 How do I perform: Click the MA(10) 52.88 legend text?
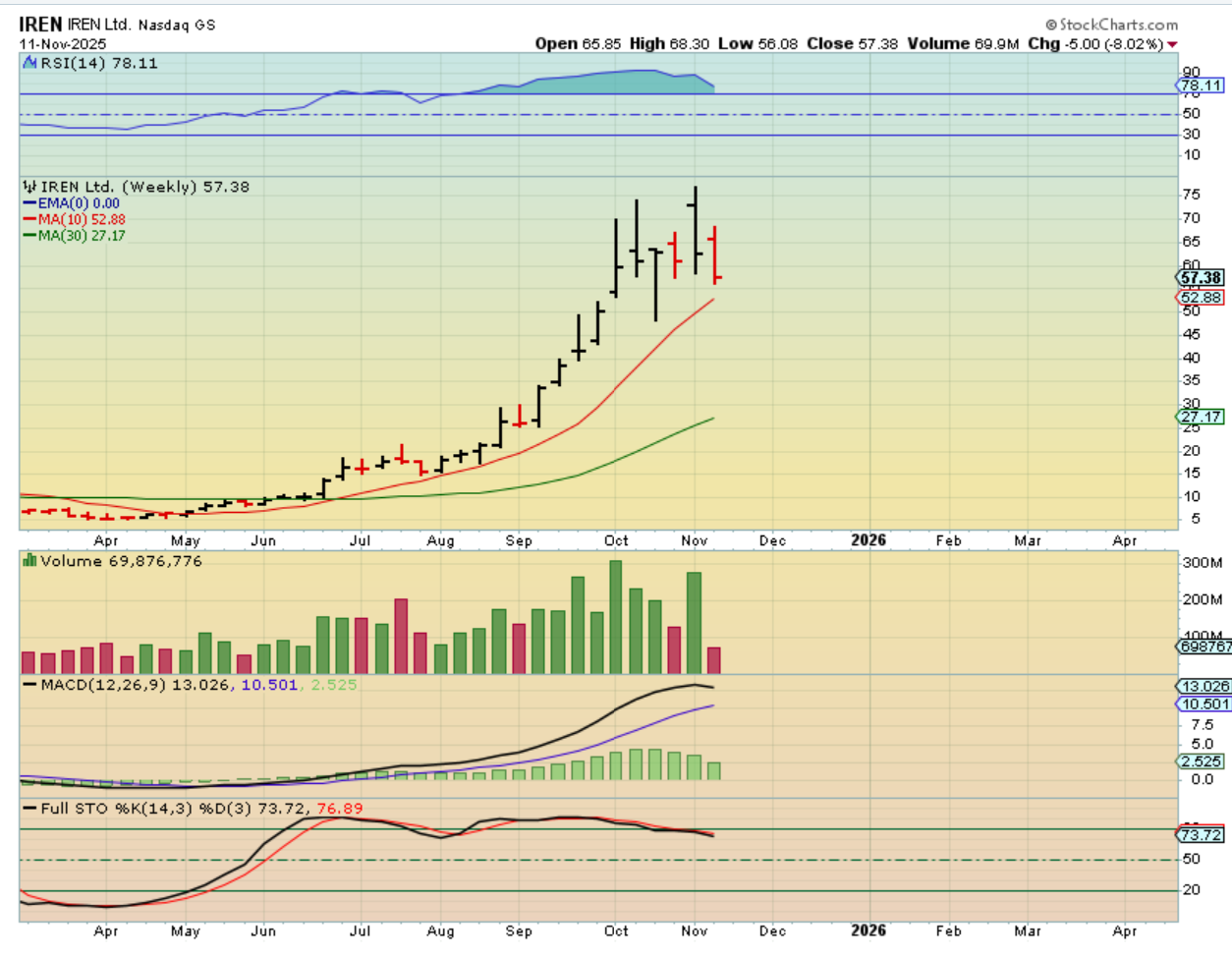(x=82, y=219)
